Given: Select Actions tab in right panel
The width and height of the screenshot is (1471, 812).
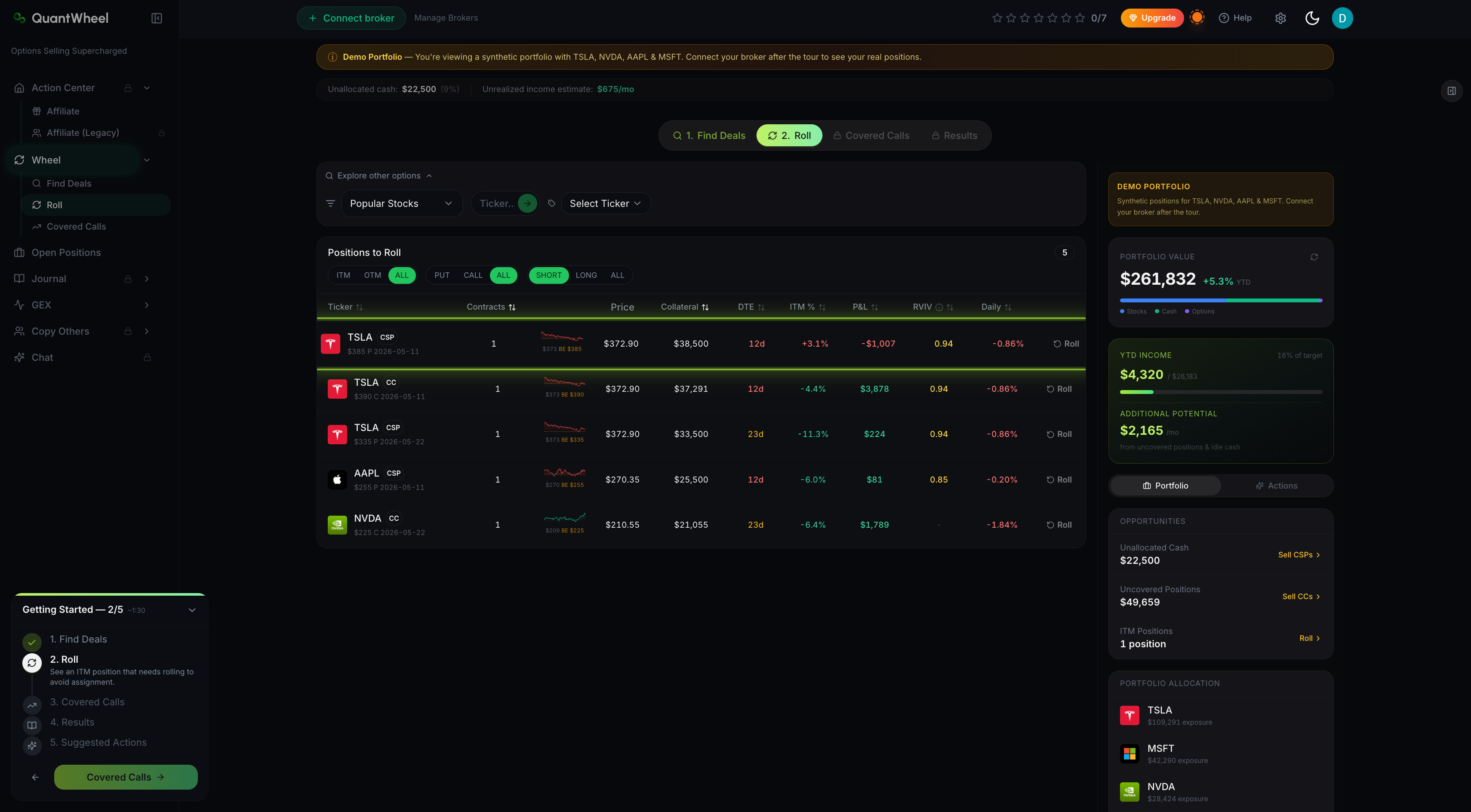Looking at the screenshot, I should click(x=1276, y=486).
